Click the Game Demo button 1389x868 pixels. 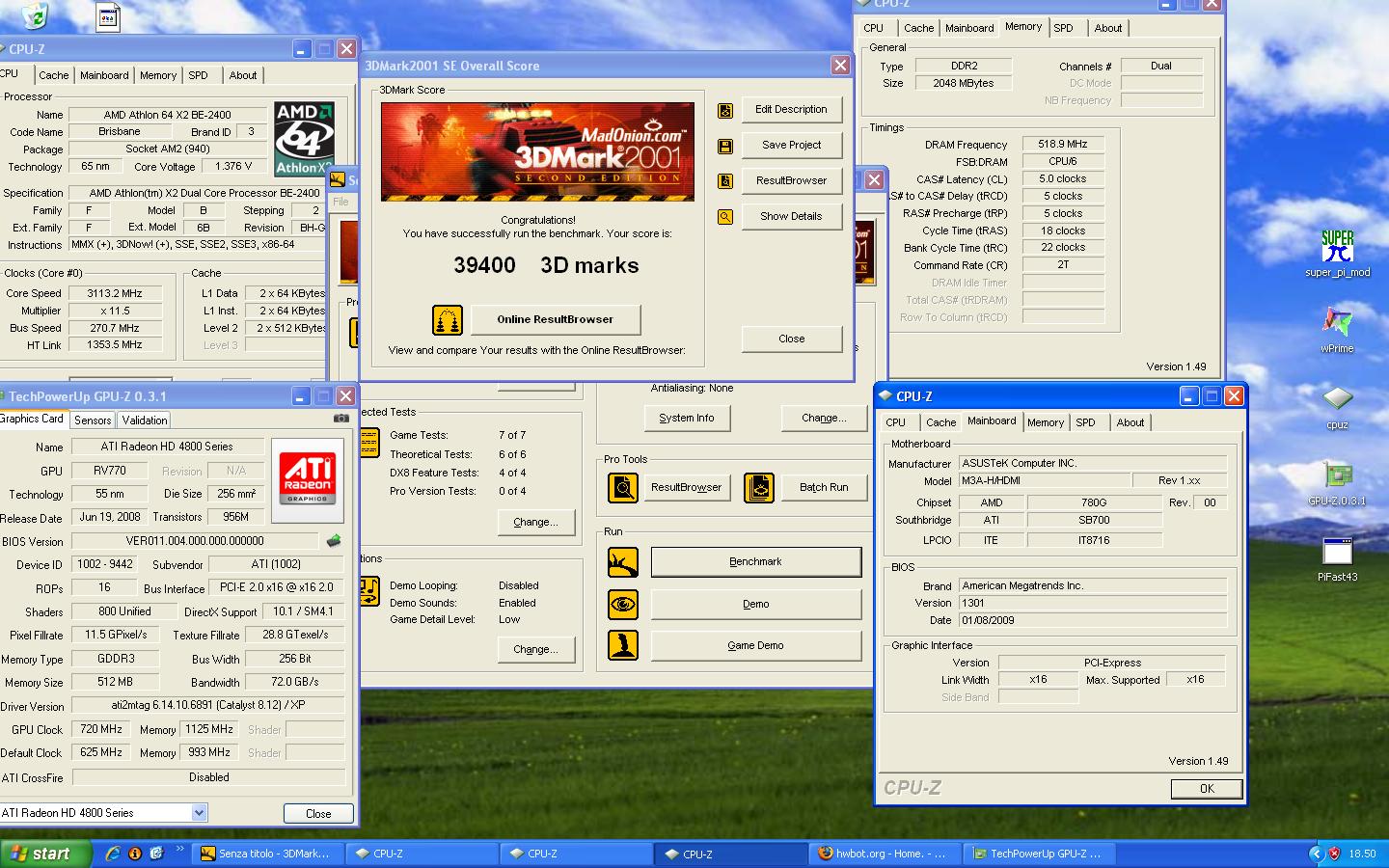tap(756, 646)
